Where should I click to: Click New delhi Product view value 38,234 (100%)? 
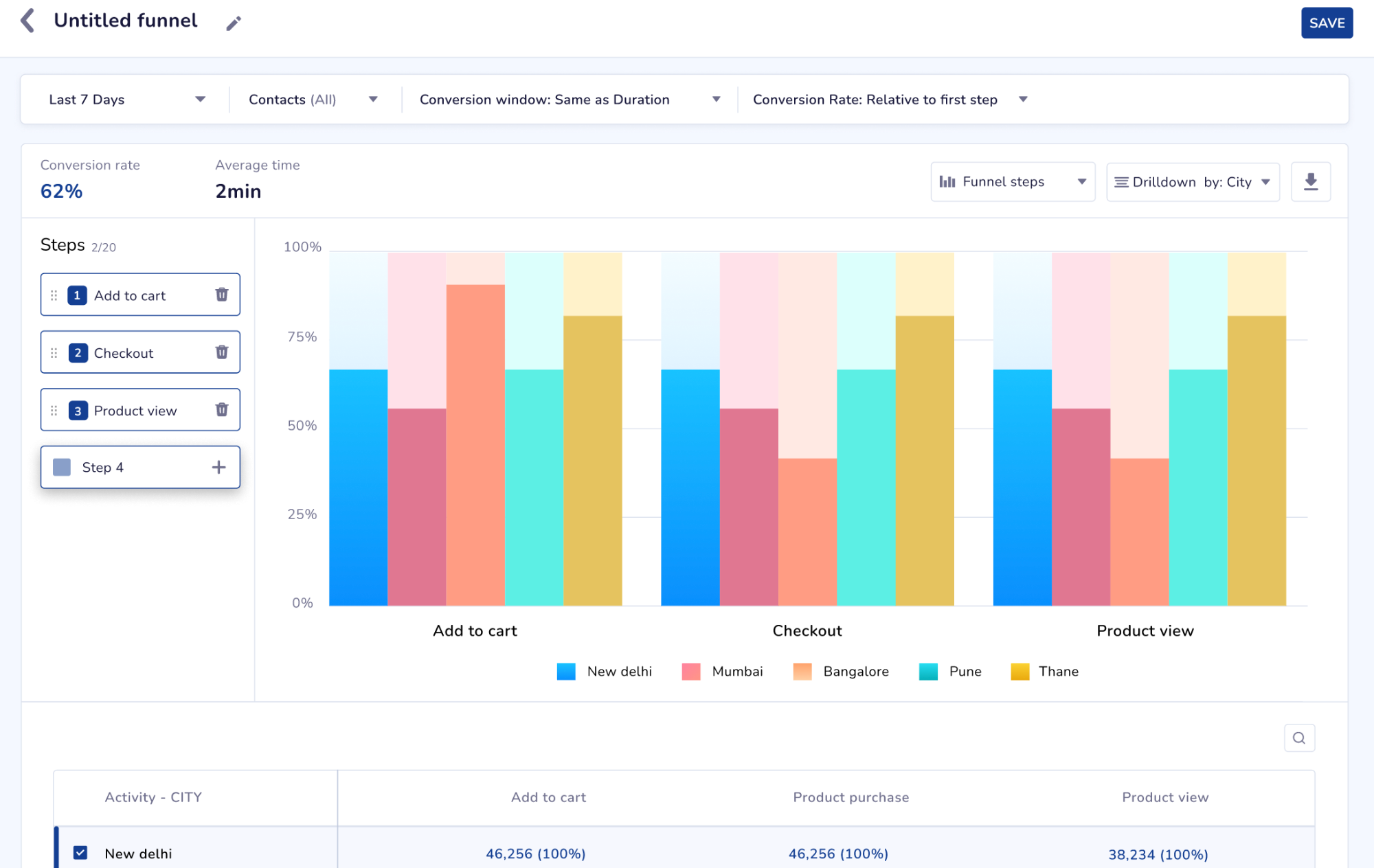pos(1158,854)
